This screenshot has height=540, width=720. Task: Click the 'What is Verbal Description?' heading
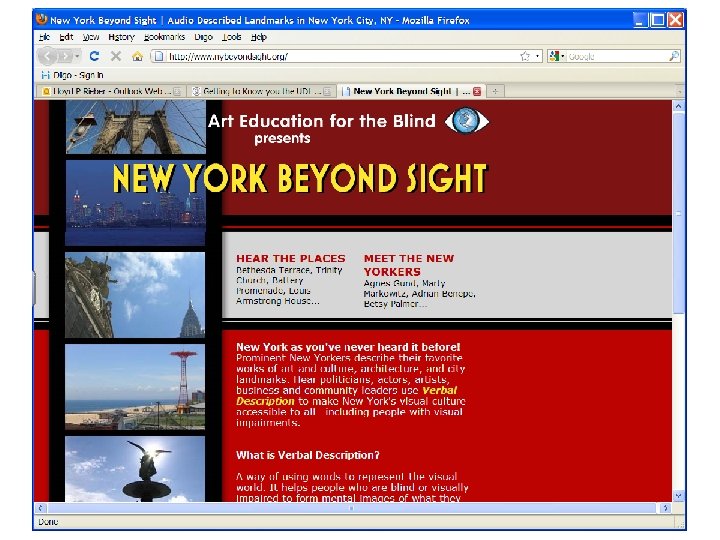pyautogui.click(x=308, y=455)
